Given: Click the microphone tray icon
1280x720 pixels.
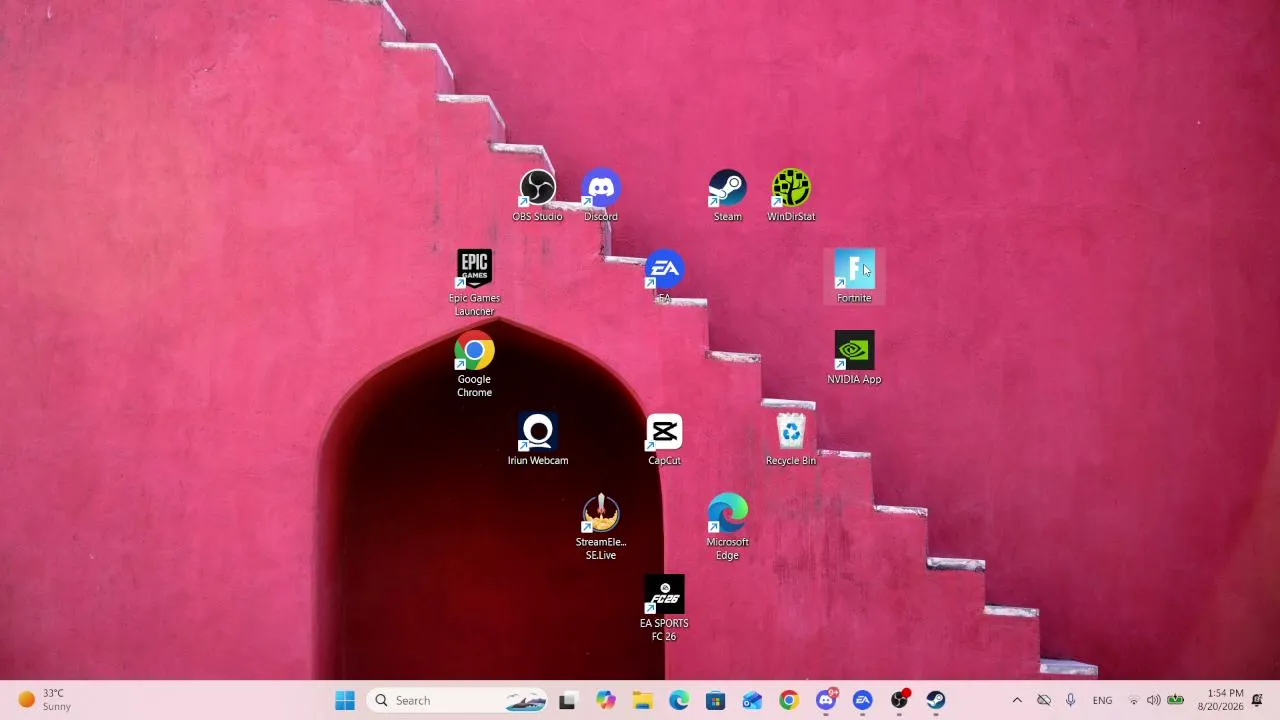Looking at the screenshot, I should coord(1071,701).
